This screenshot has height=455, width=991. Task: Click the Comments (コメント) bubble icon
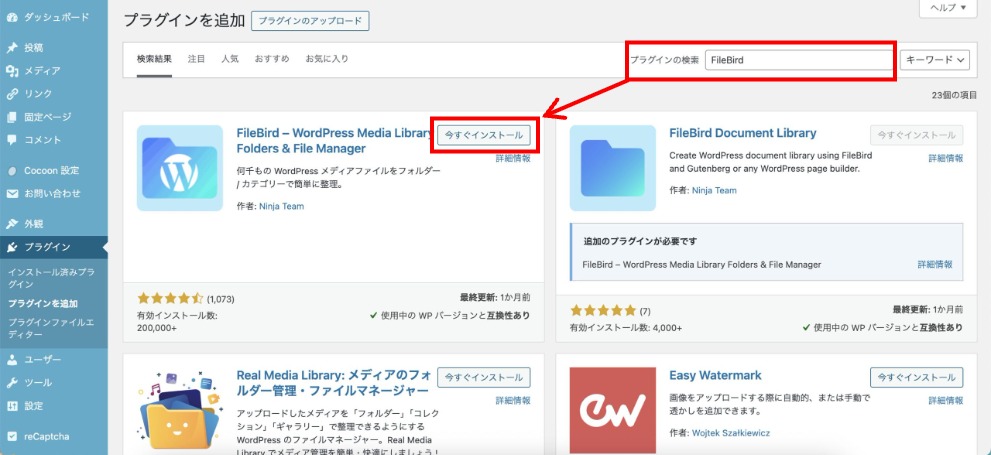(12, 140)
